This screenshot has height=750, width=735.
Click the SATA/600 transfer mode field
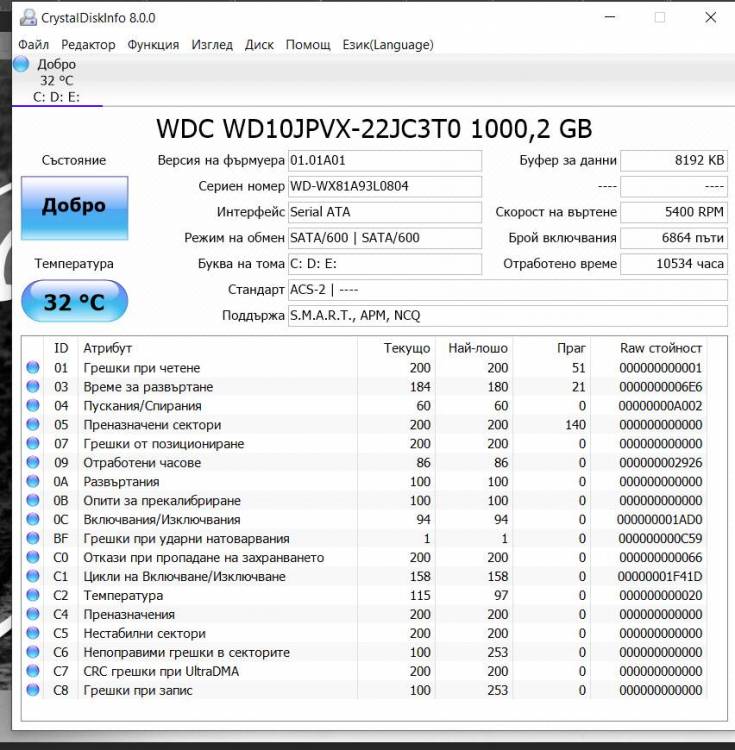coord(385,238)
